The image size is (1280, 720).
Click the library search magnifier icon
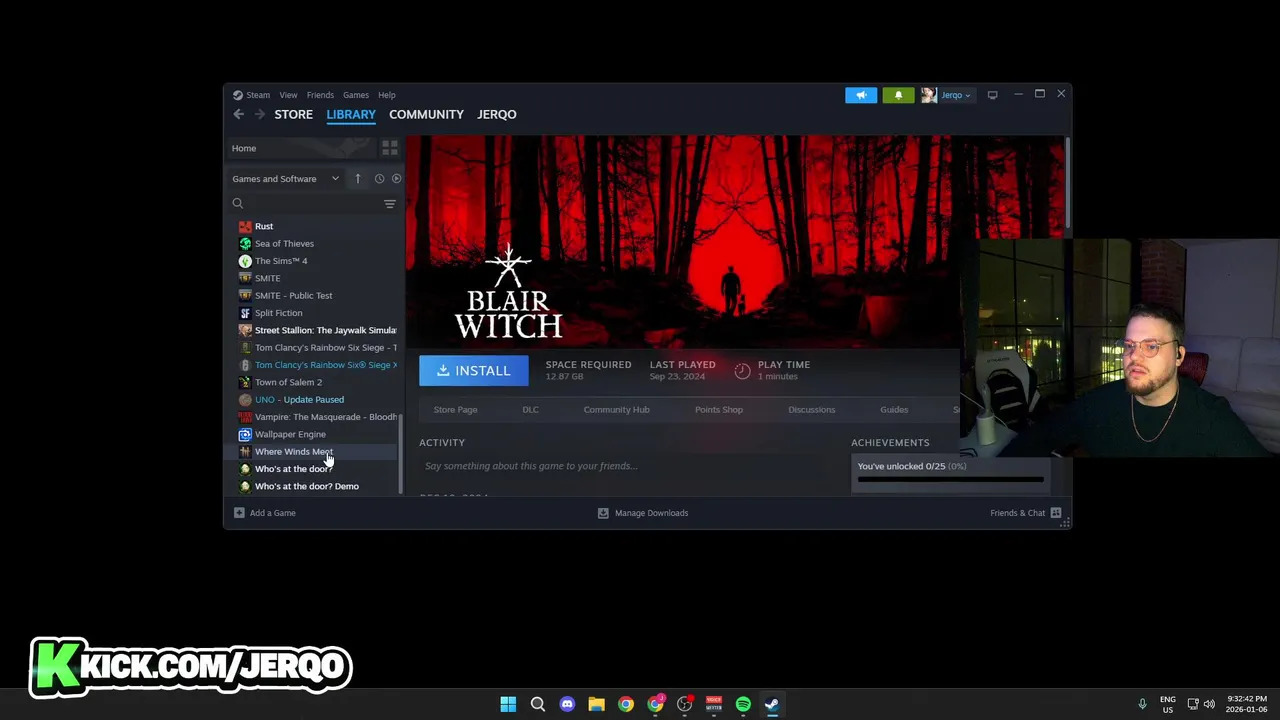tap(238, 204)
